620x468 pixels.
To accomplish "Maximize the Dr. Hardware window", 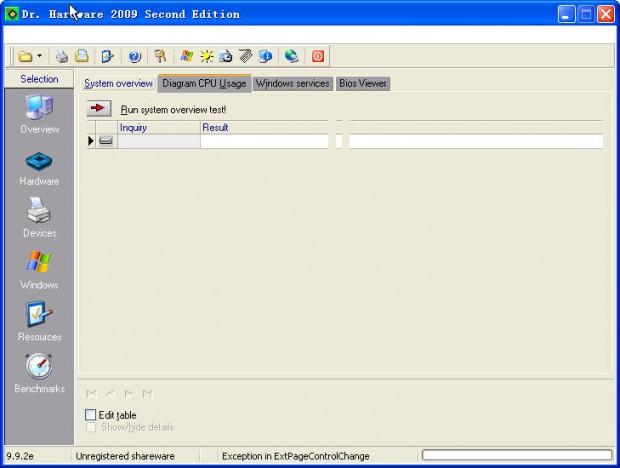I will (586, 15).
